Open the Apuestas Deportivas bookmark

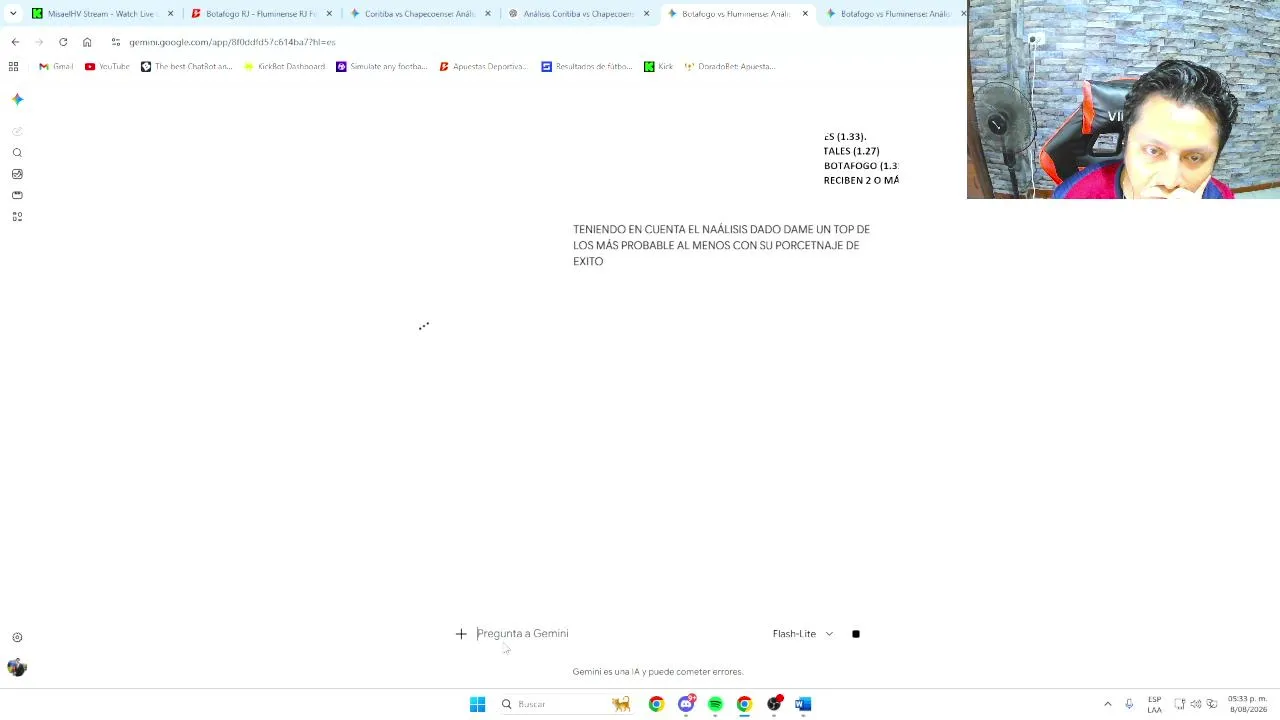point(484,66)
